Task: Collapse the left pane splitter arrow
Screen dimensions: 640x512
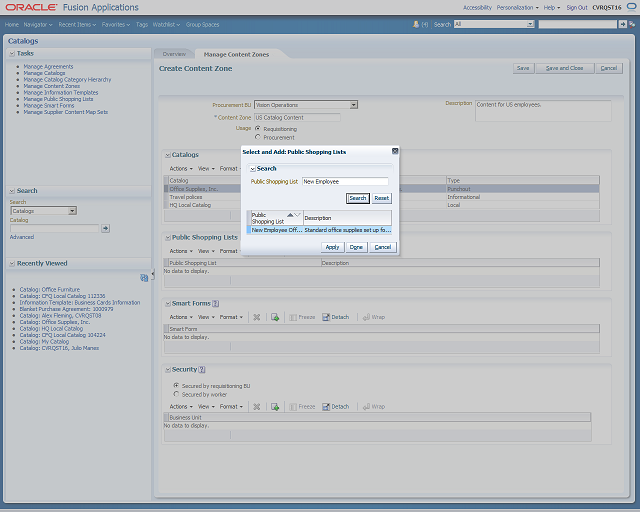Action: tap(153, 275)
